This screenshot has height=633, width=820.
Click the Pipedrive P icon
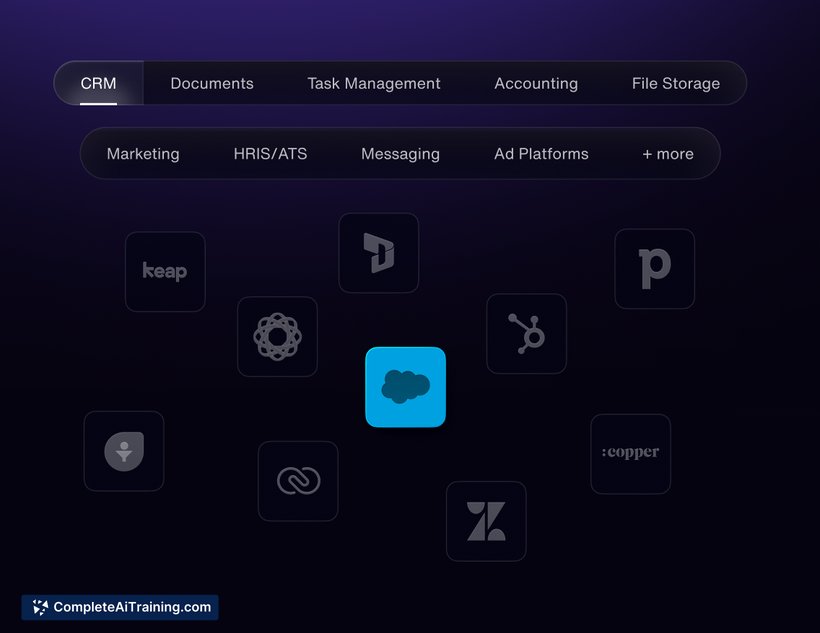click(x=655, y=268)
